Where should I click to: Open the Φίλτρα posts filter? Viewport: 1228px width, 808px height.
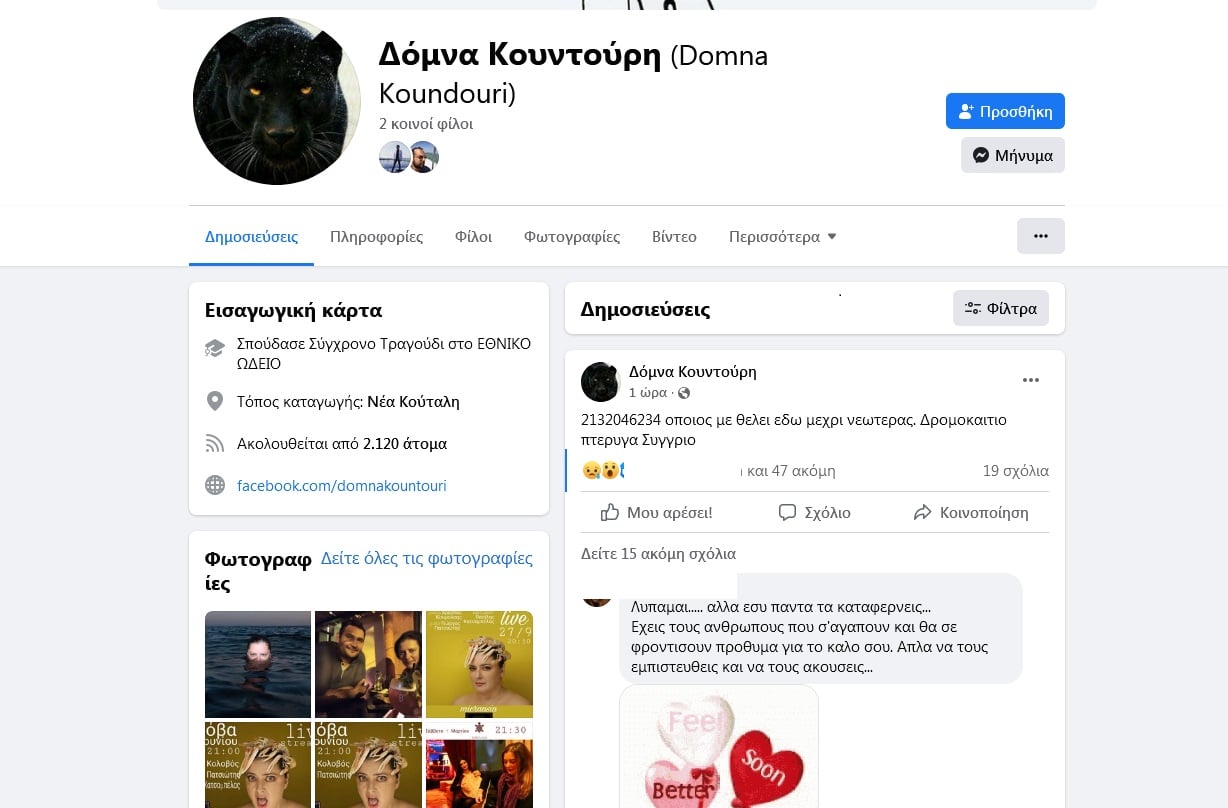point(1000,308)
